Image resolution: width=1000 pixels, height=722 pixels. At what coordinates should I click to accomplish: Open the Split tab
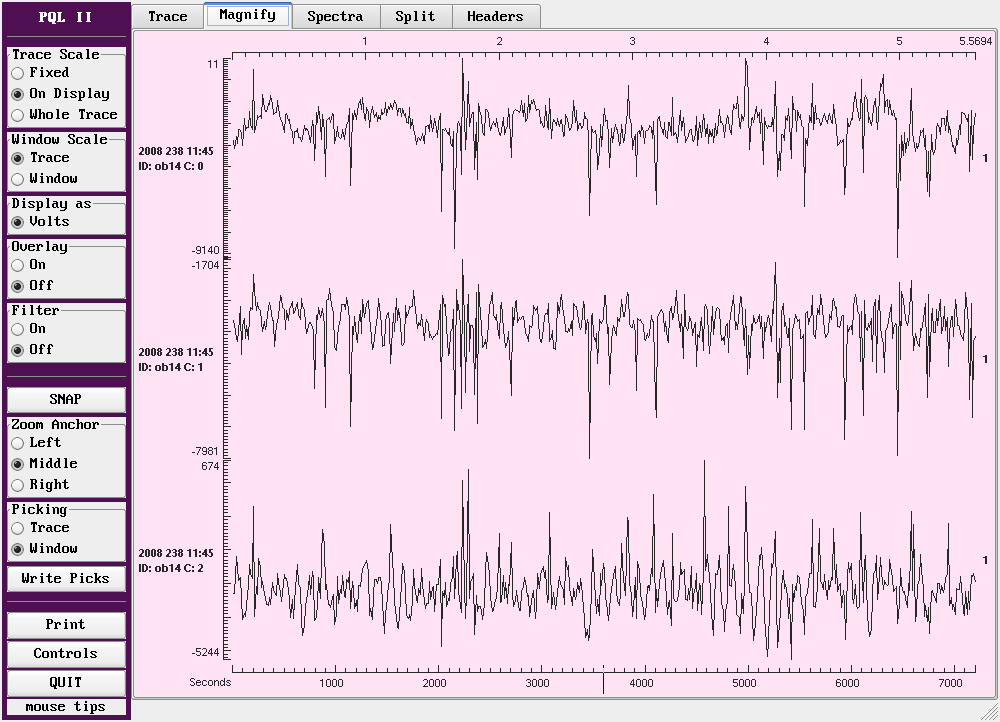click(x=415, y=16)
